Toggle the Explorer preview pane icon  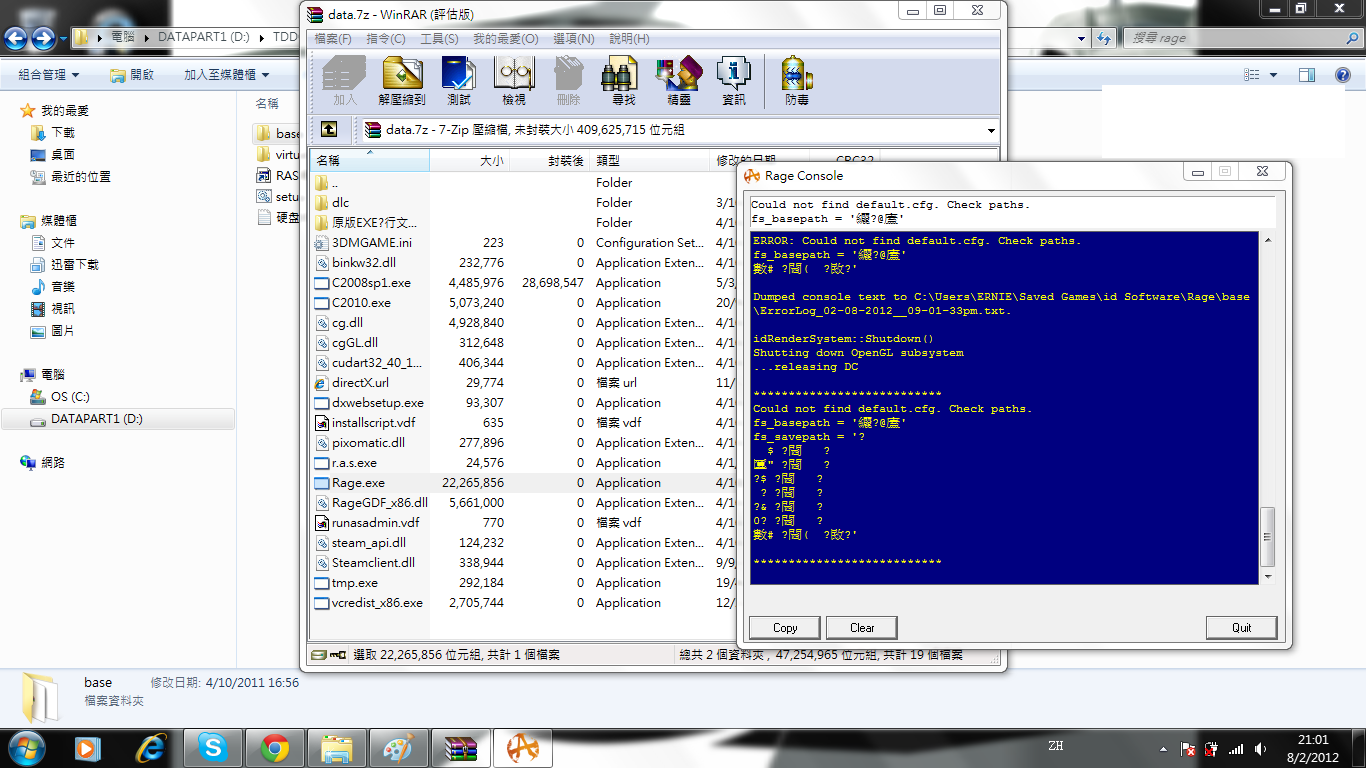1306,75
